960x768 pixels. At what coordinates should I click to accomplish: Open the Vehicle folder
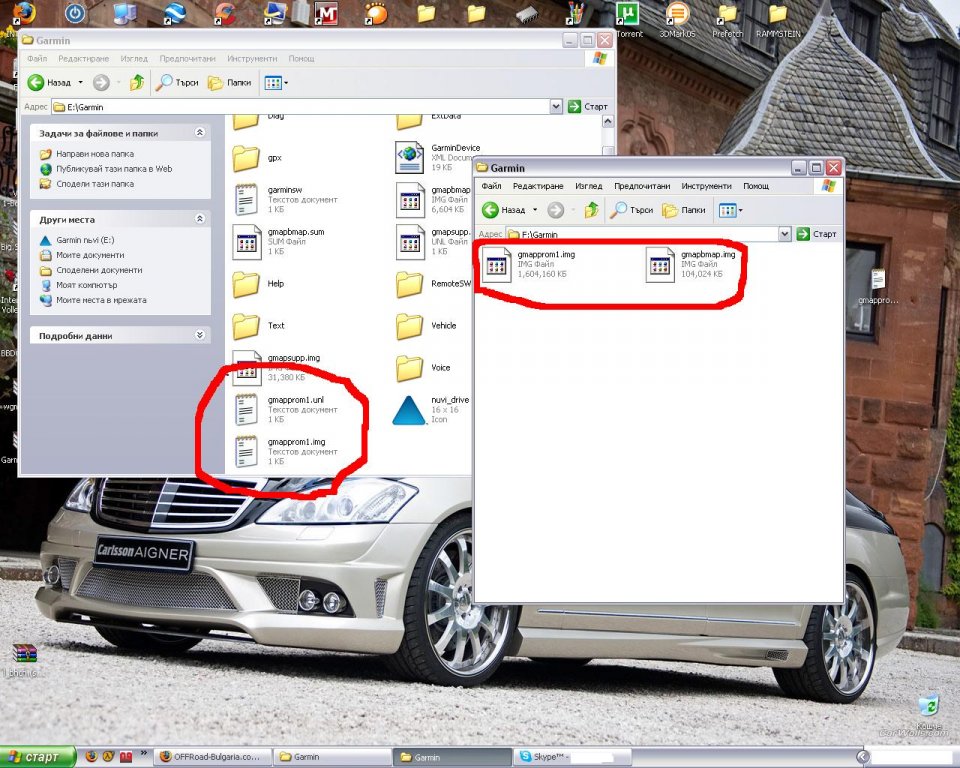(x=410, y=326)
